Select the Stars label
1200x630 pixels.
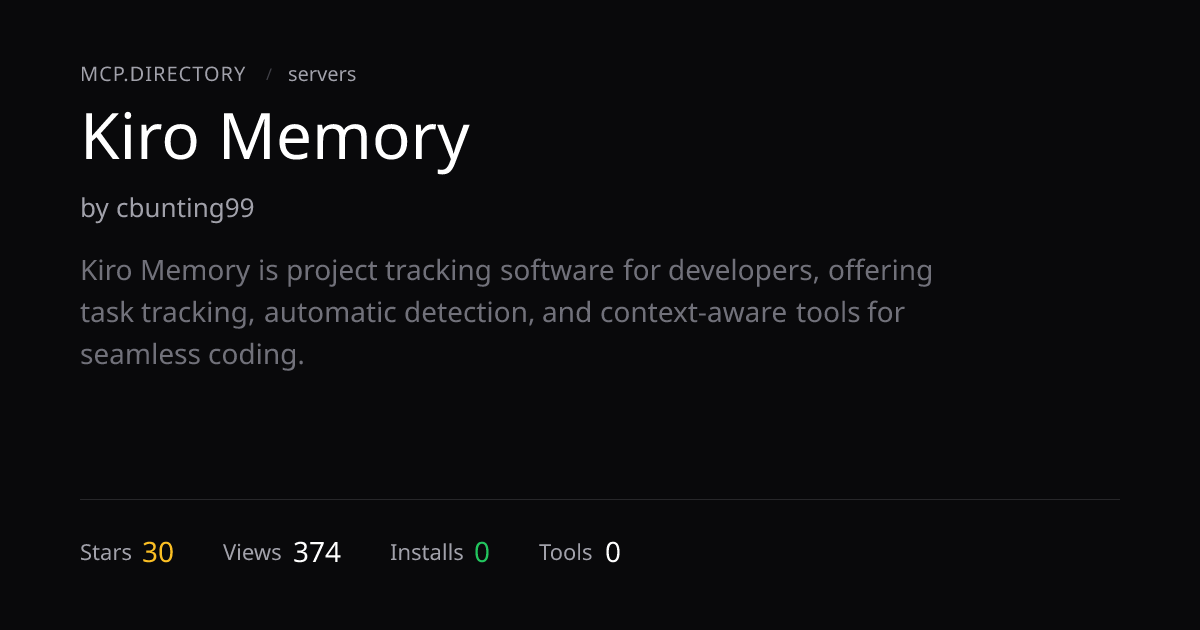tap(106, 552)
